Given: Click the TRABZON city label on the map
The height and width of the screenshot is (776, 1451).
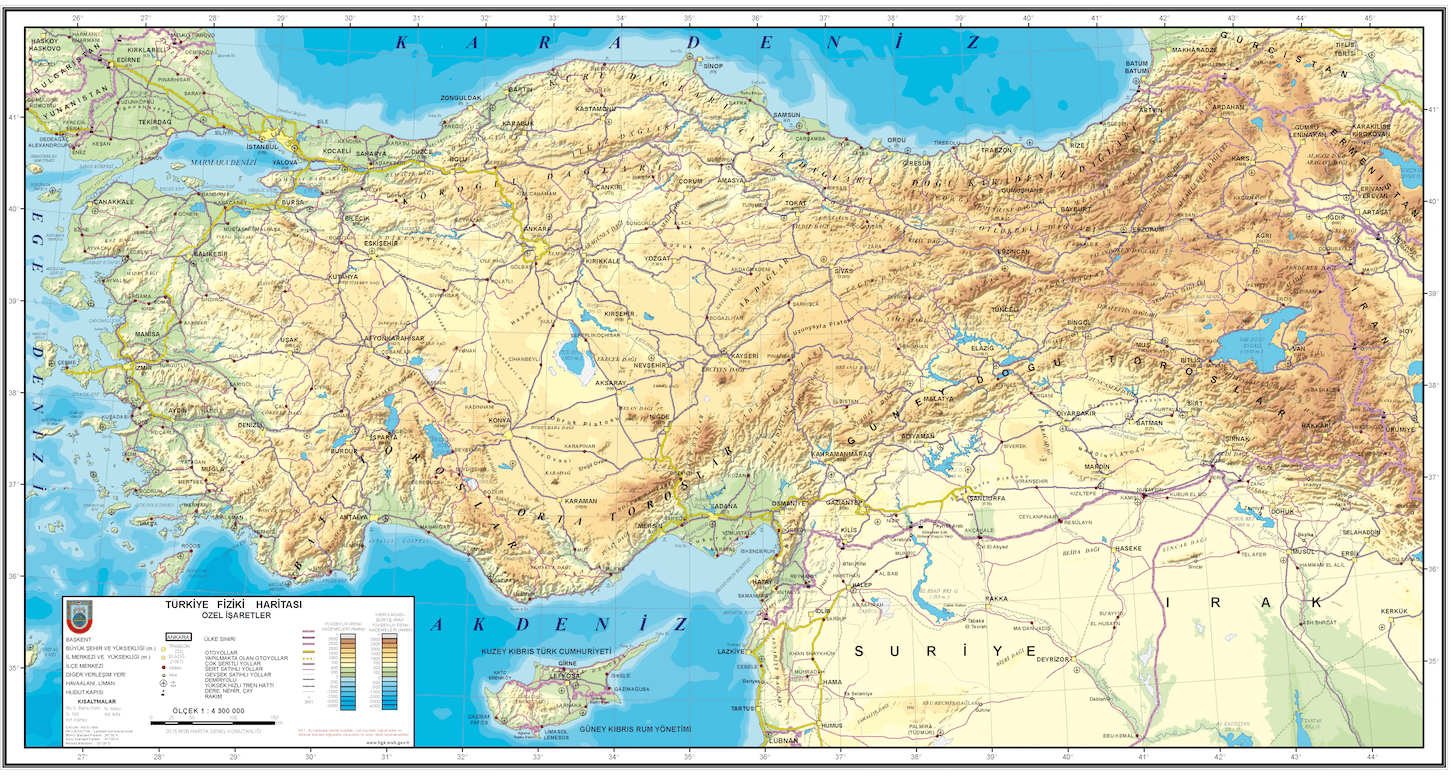Looking at the screenshot, I should coord(997,150).
